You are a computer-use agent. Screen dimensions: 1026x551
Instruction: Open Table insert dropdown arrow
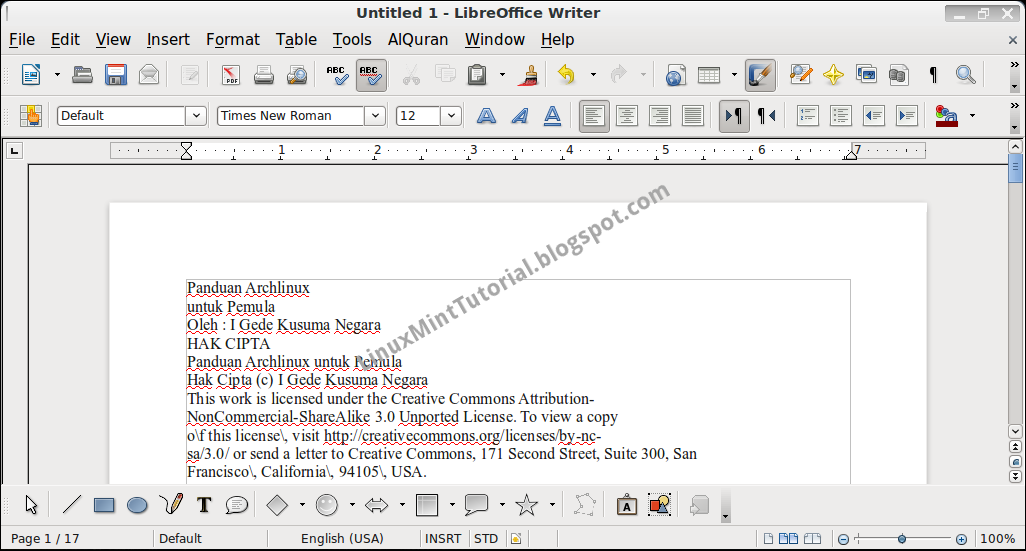coord(734,75)
